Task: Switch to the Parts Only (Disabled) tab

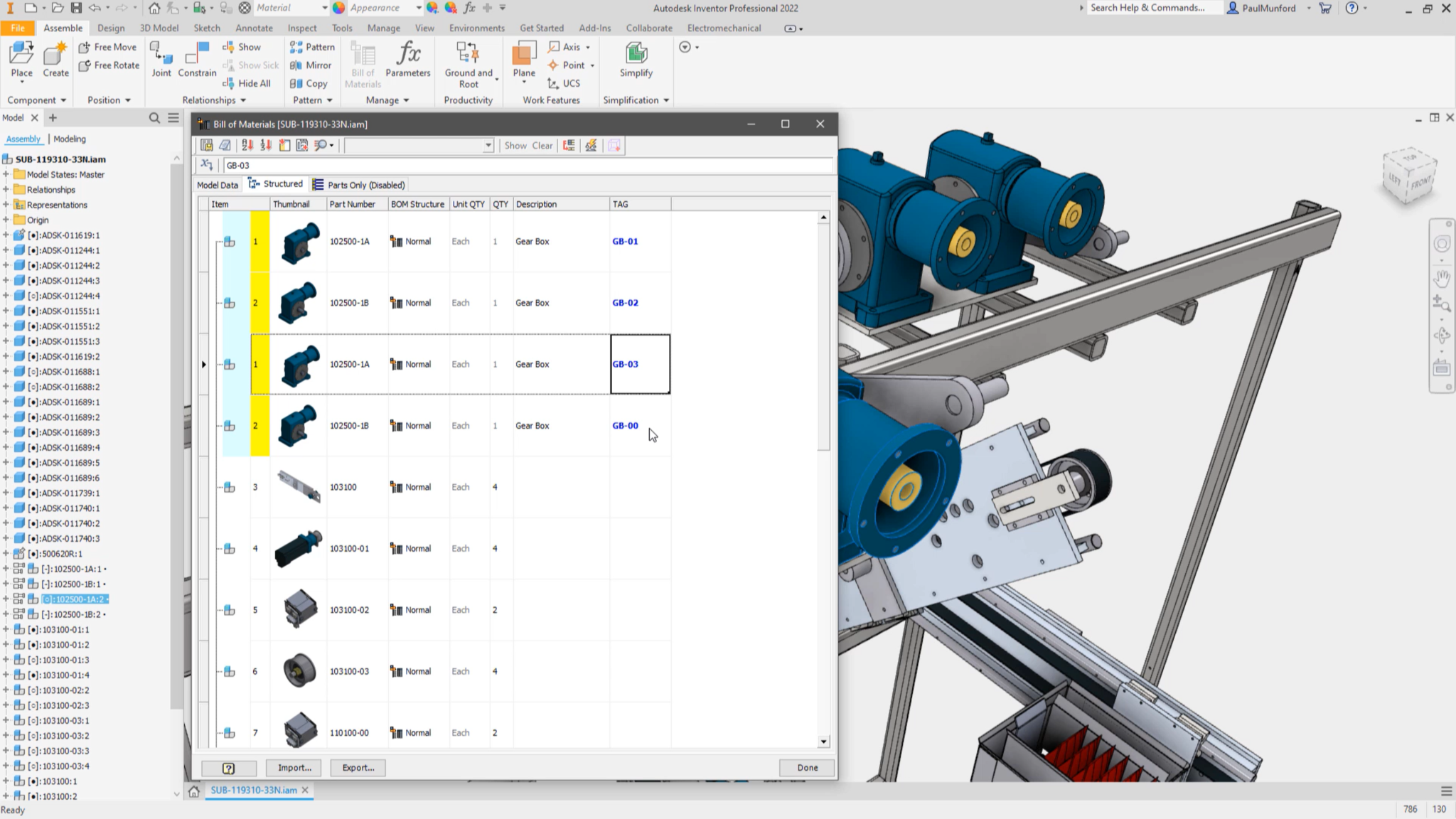Action: tap(365, 184)
